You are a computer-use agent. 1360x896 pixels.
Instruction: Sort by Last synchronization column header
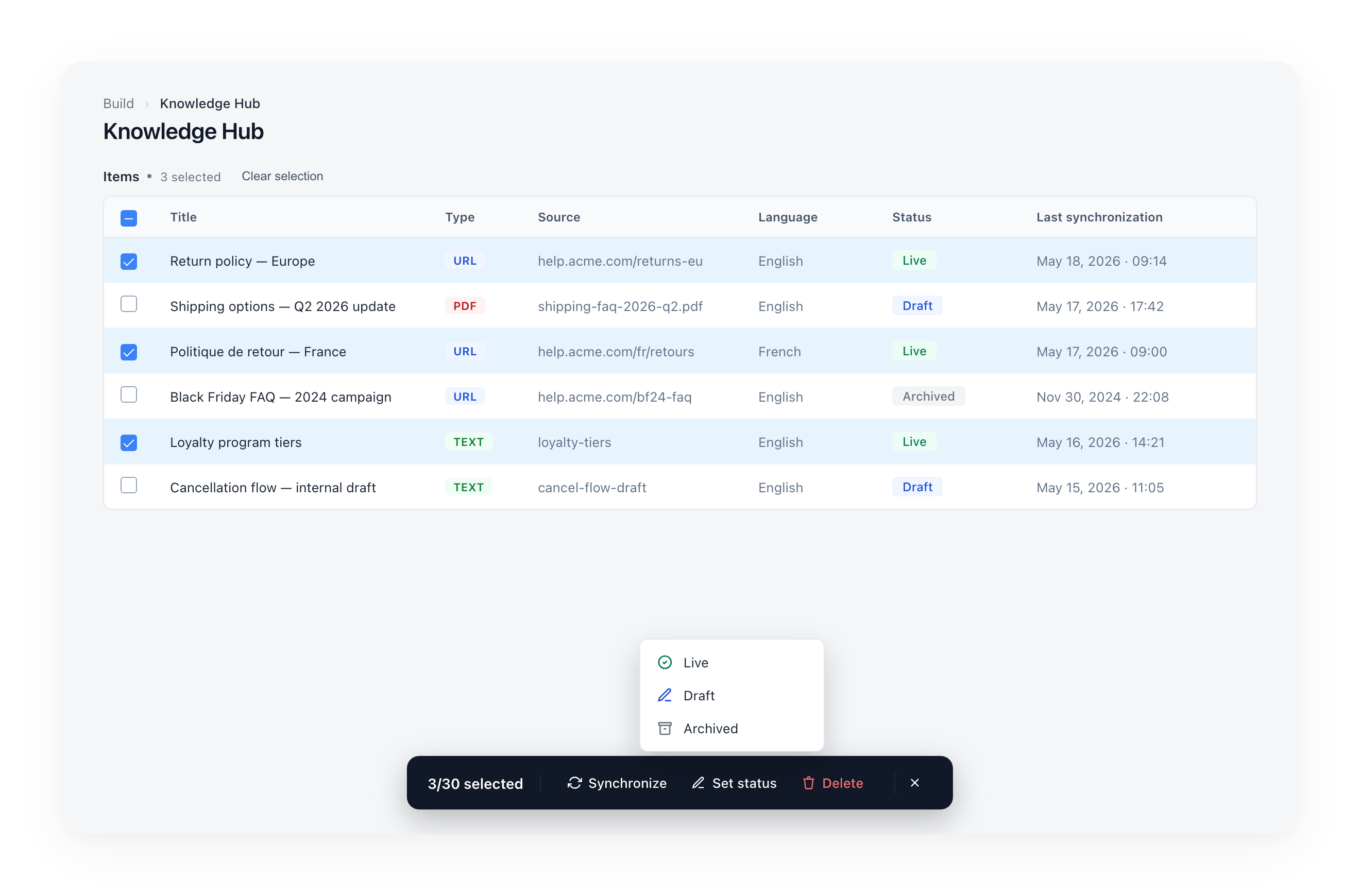point(1099,217)
